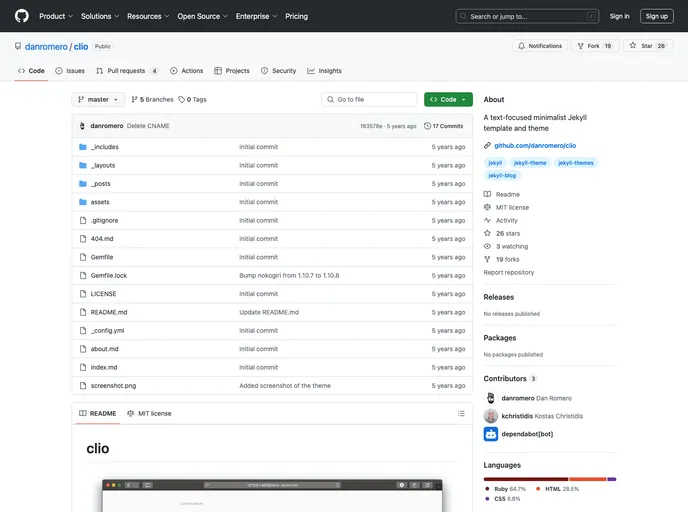This screenshot has width=688, height=512.
Task: Click the jekyll-themes topic tag
Action: (576, 163)
